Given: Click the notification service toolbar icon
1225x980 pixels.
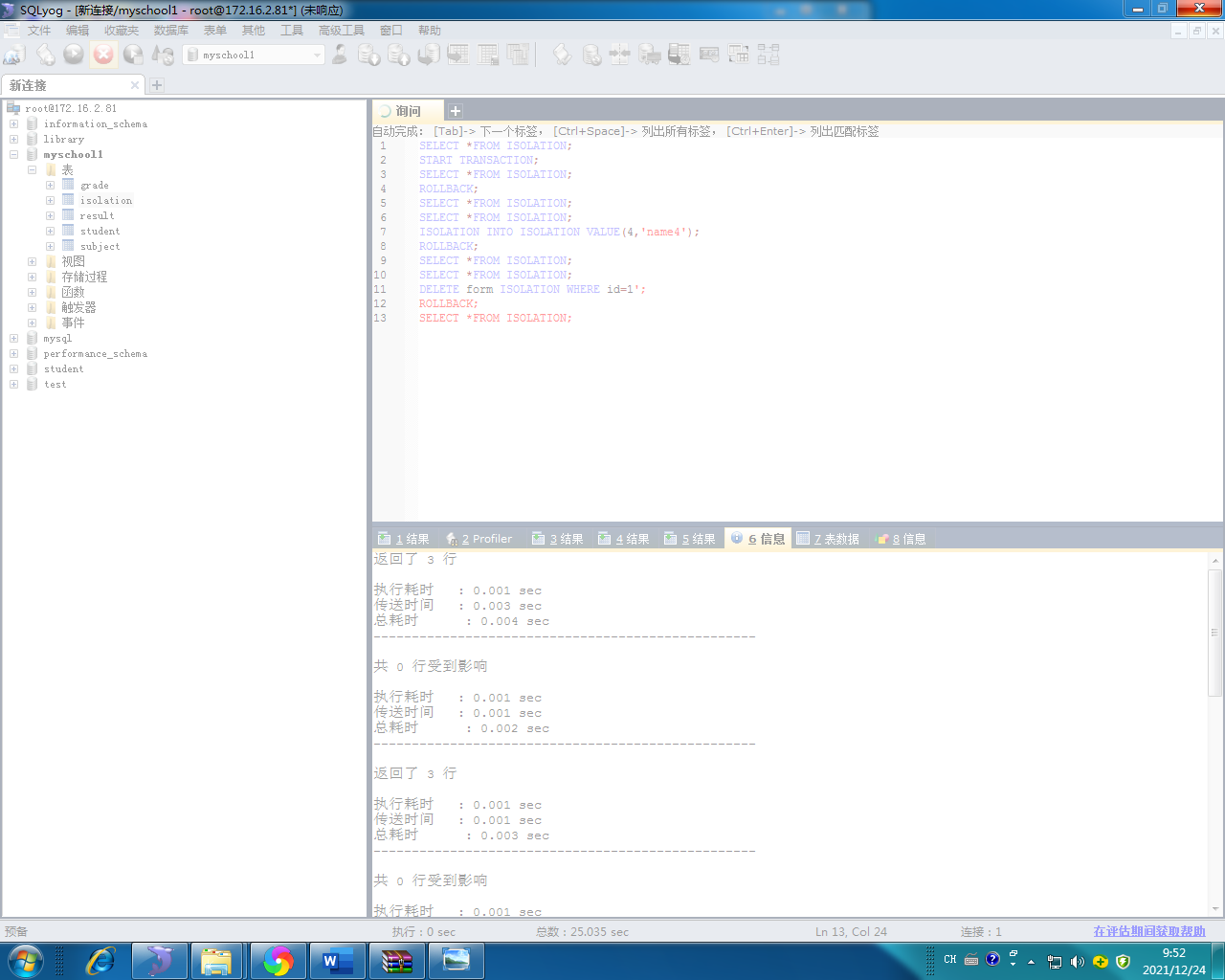Looking at the screenshot, I should pyautogui.click(x=709, y=55).
